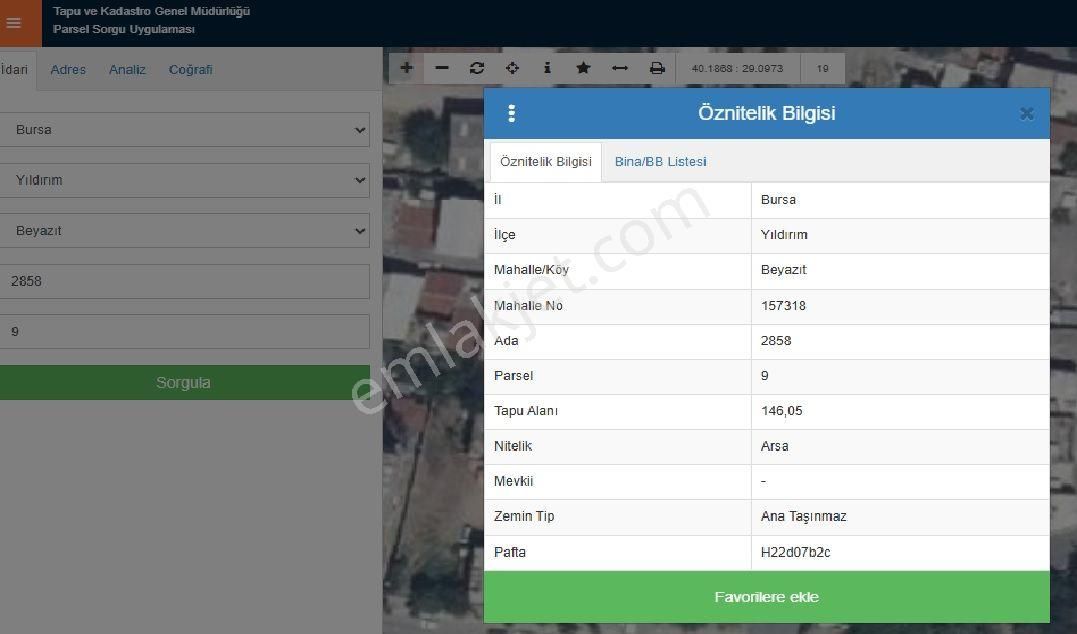The image size is (1077, 634).
Task: Activate the pan/crosshair tool on the toolbar
Action: pos(512,67)
